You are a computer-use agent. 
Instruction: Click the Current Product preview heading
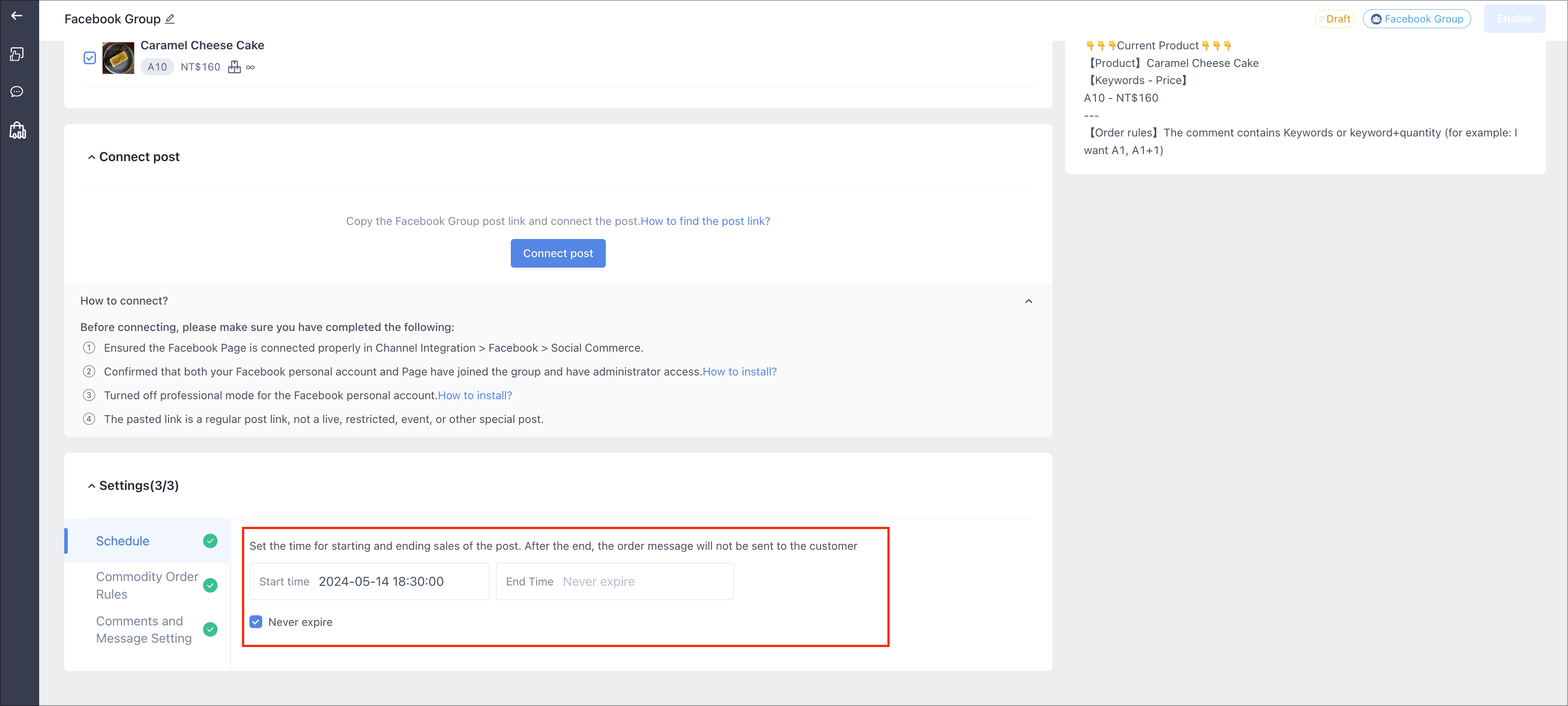point(1158,46)
